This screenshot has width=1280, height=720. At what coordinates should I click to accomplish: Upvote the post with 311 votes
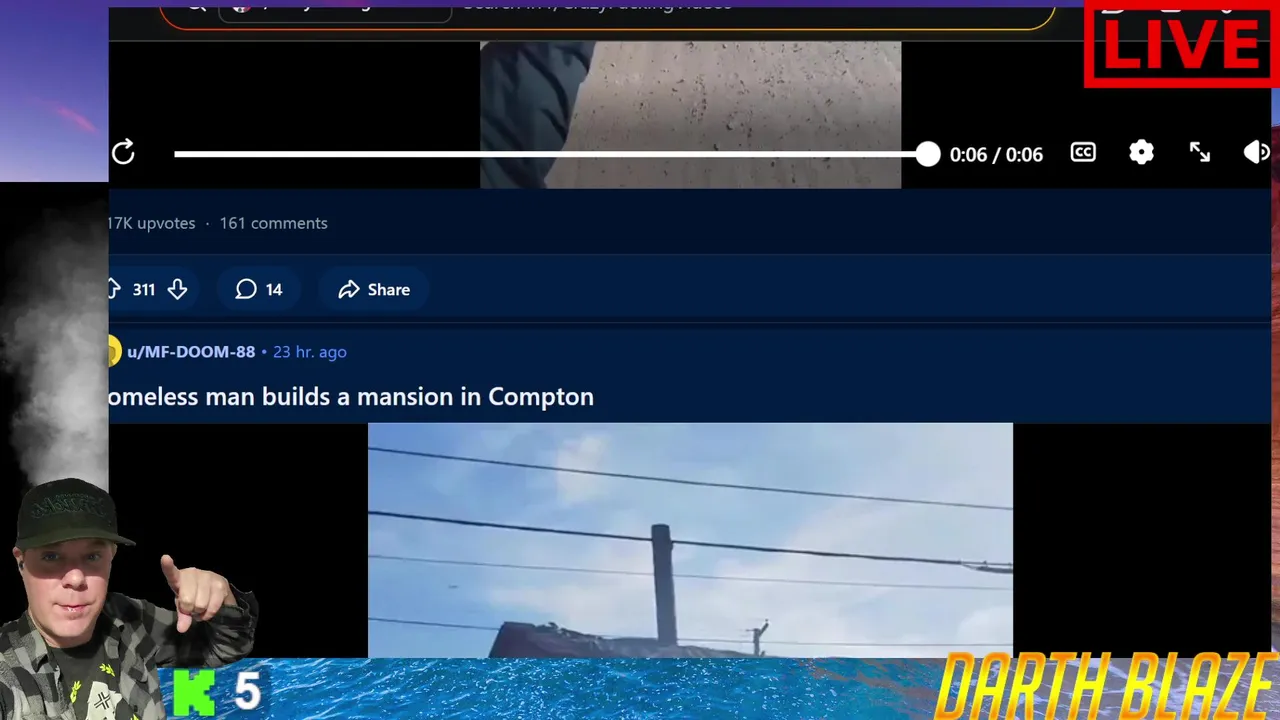[x=113, y=289]
